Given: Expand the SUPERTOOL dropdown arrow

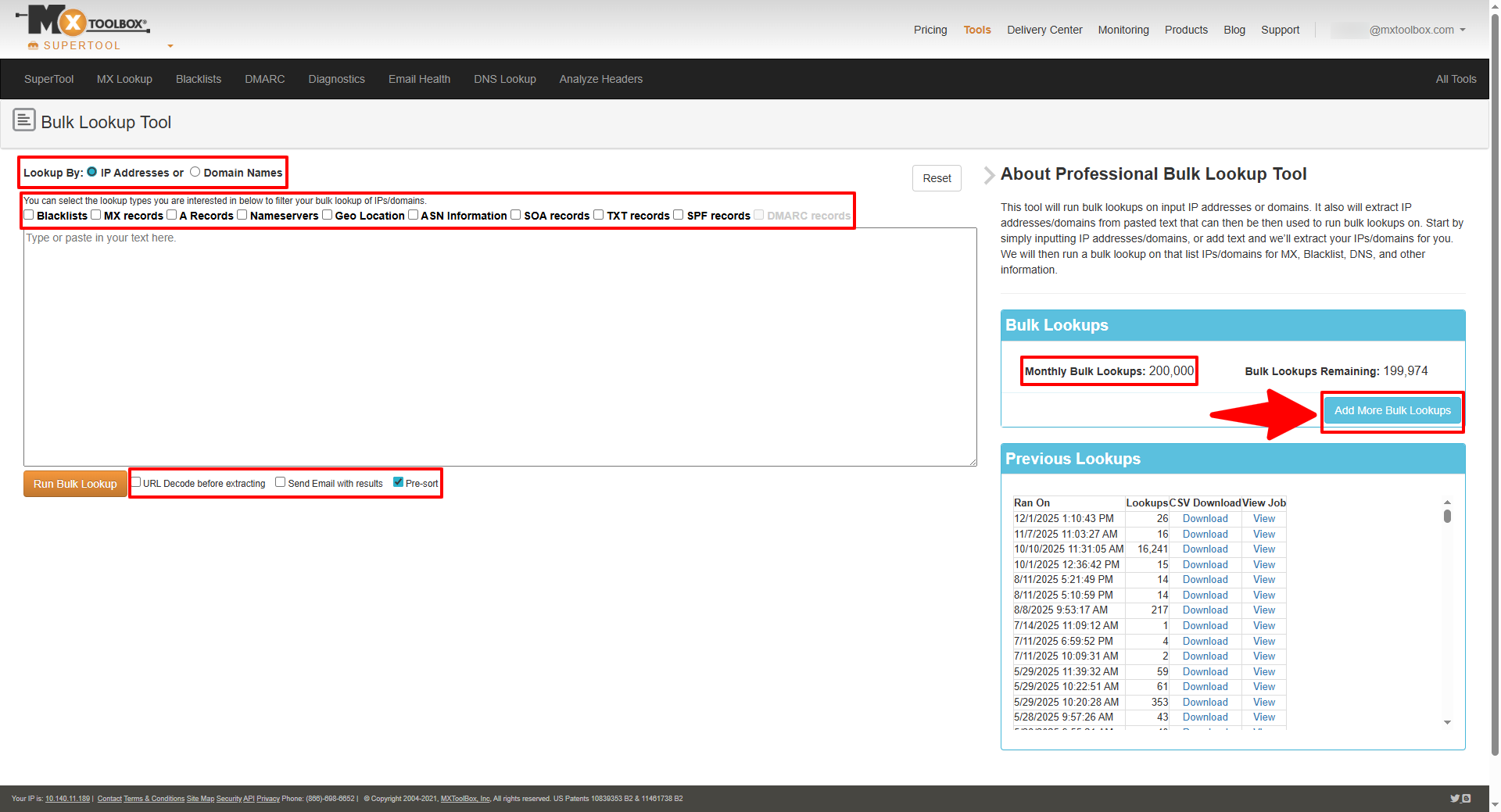Looking at the screenshot, I should click(170, 45).
